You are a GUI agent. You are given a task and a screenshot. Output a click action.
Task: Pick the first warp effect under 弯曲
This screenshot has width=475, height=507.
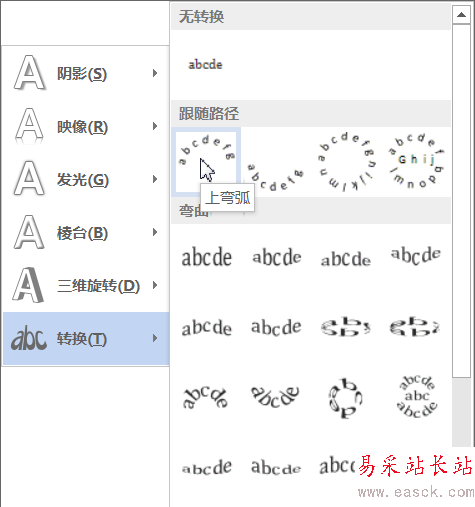point(206,258)
